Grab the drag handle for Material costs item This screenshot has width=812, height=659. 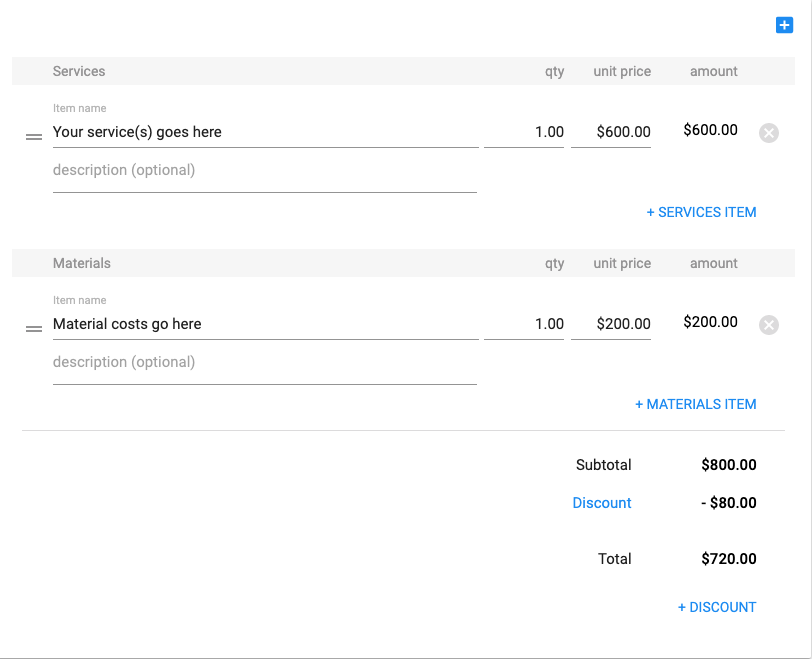pos(34,327)
